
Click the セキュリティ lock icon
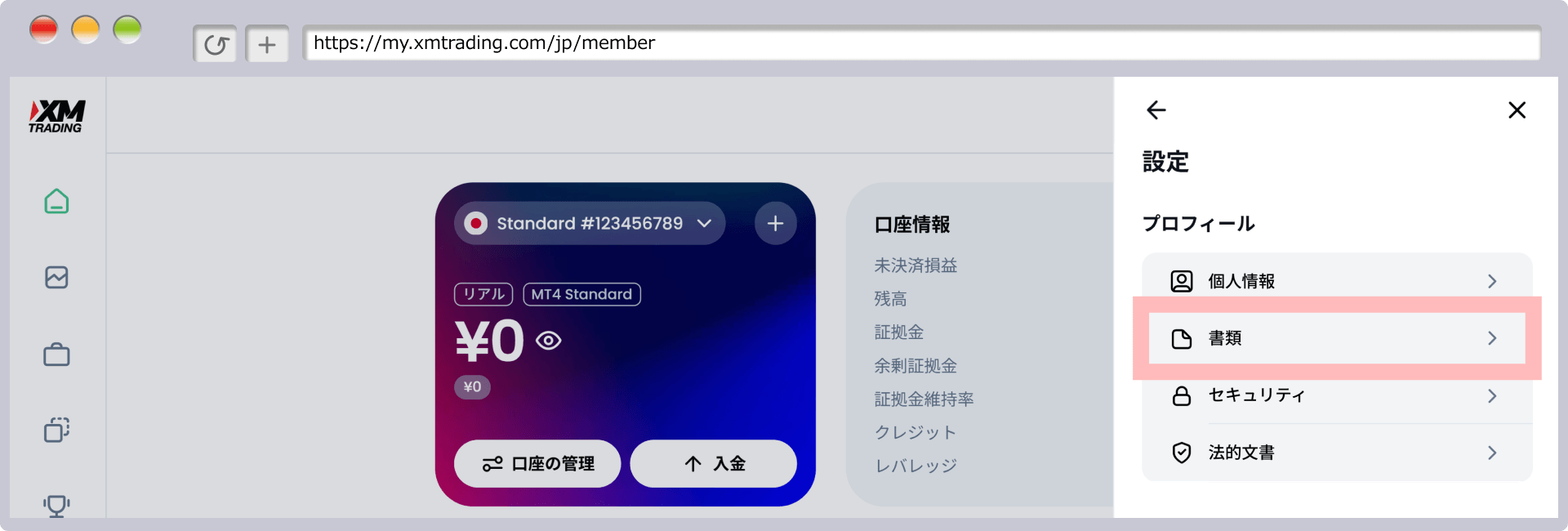pos(1182,395)
